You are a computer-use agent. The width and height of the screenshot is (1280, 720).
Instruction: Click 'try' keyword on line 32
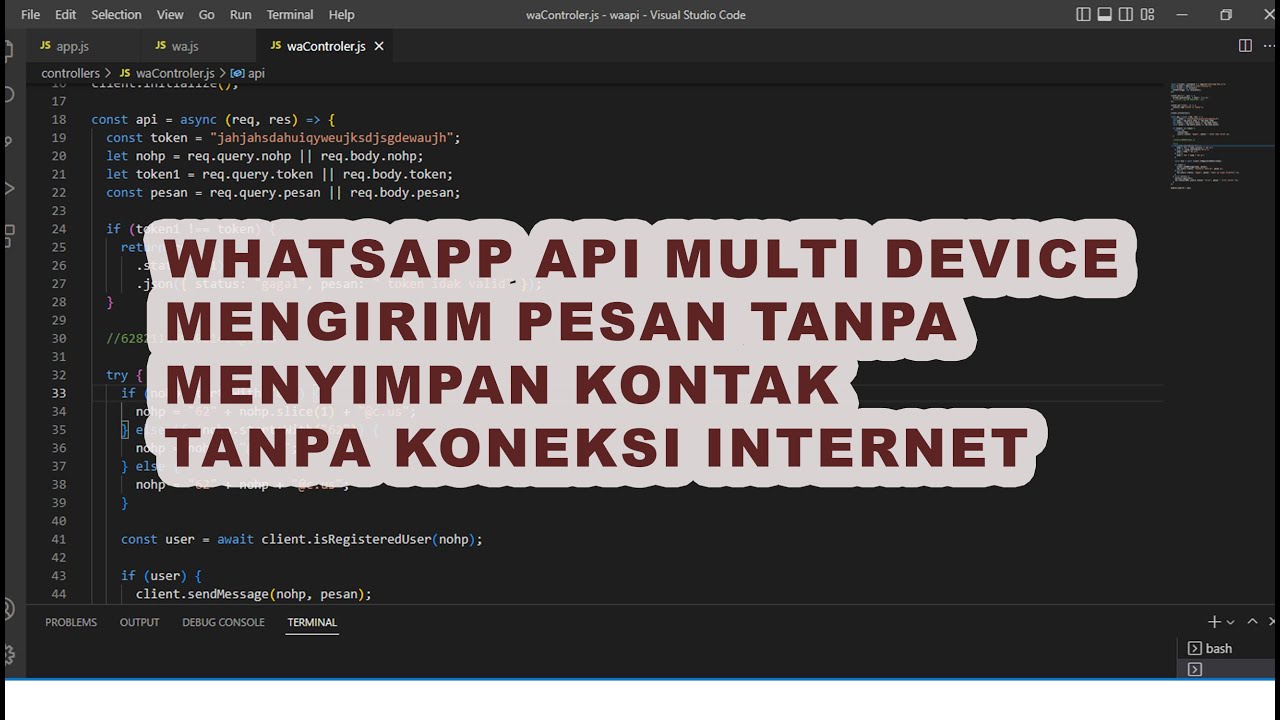pos(117,375)
